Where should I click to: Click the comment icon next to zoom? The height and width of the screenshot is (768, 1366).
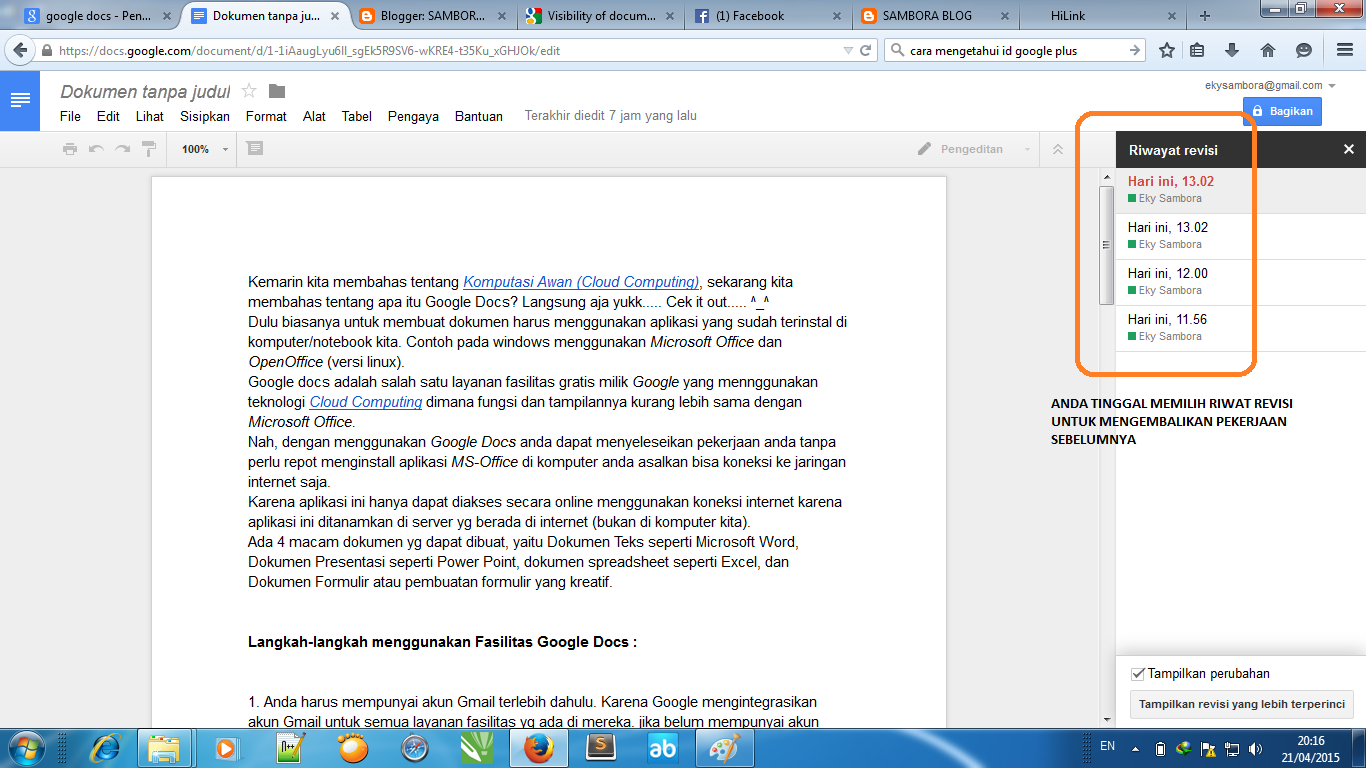pyautogui.click(x=255, y=149)
